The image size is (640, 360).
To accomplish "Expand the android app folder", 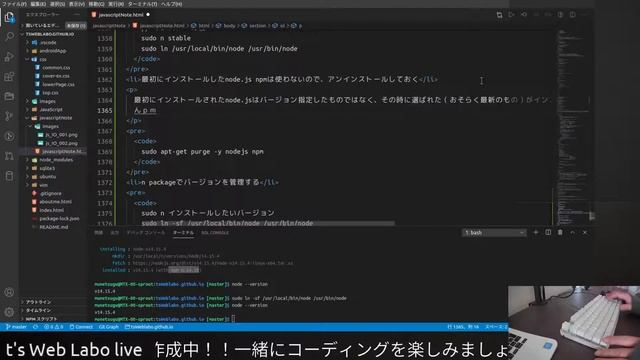I will [53, 51].
